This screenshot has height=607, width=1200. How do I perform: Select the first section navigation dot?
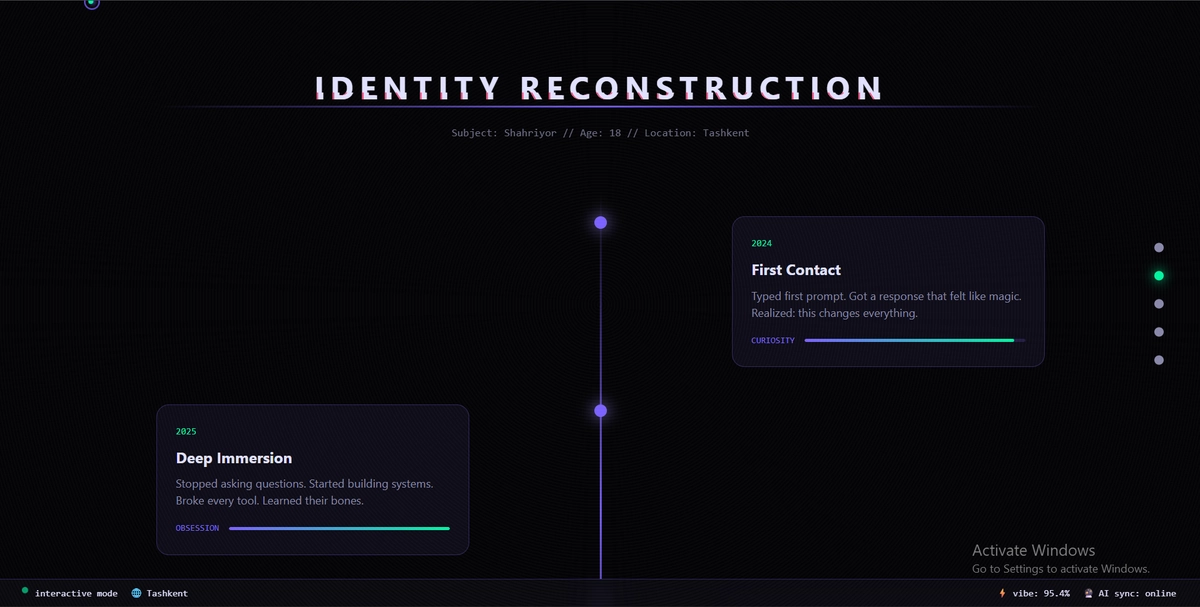click(x=1159, y=248)
